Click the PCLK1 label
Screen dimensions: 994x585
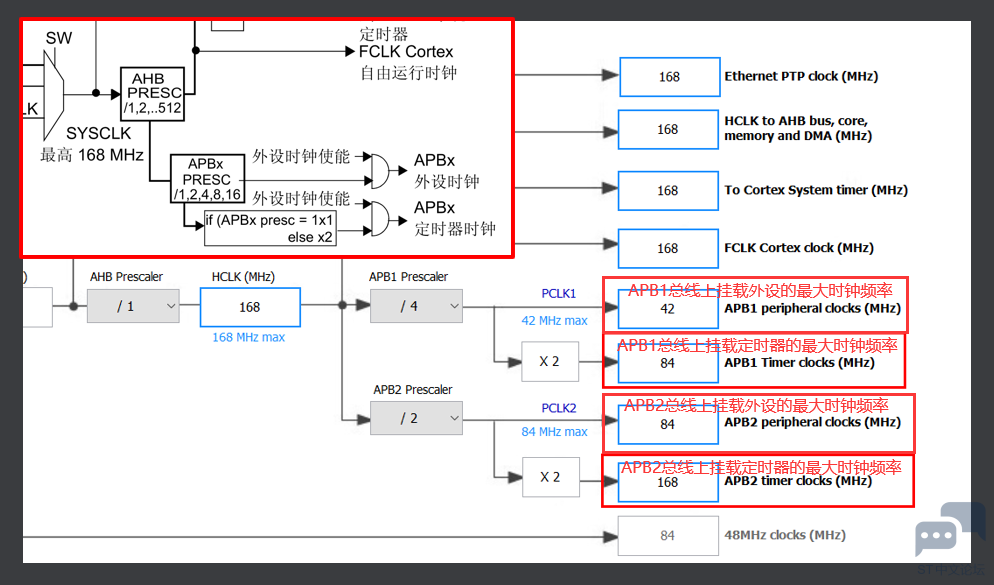coord(558,293)
